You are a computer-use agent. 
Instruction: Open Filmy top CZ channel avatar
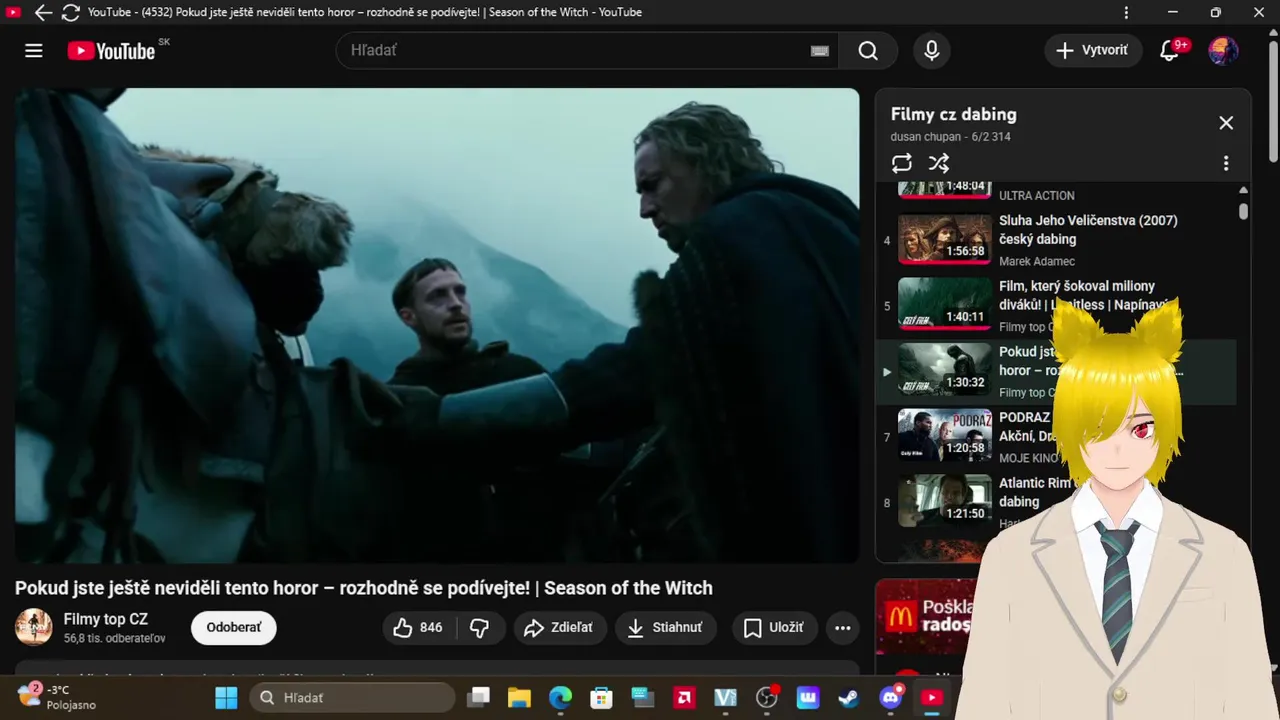(x=34, y=628)
